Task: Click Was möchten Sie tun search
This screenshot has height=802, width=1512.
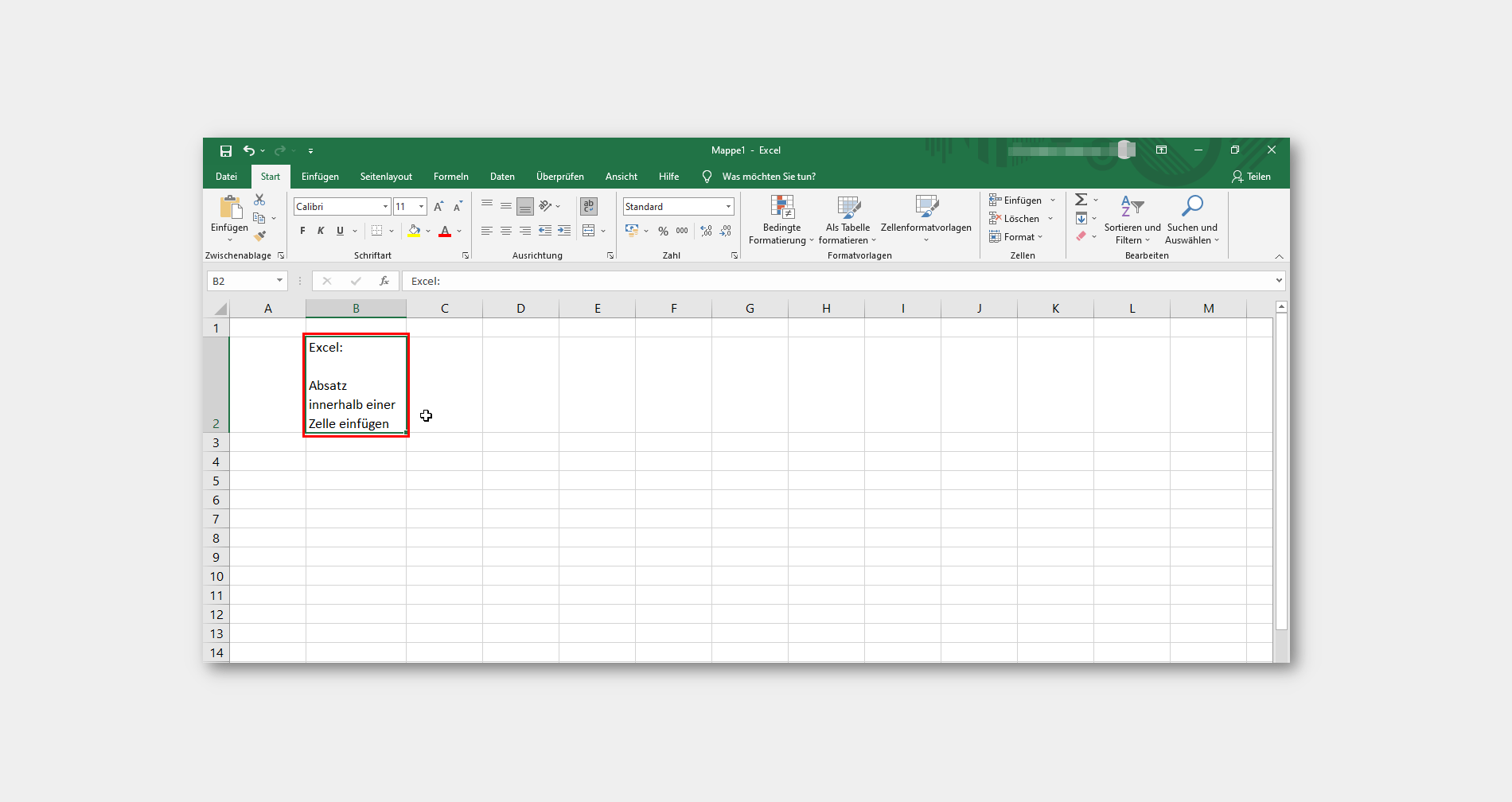Action: pos(760,177)
